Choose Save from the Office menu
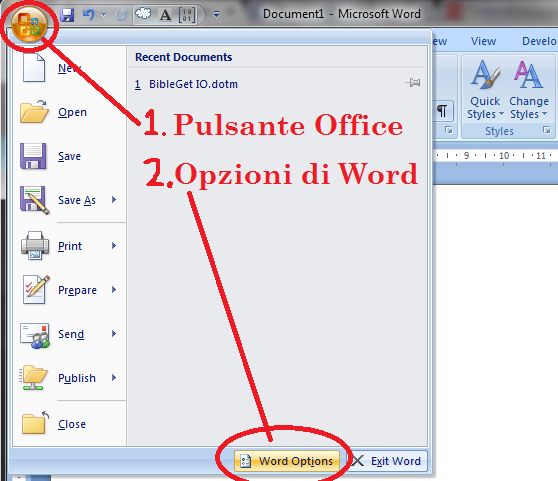 click(69, 156)
